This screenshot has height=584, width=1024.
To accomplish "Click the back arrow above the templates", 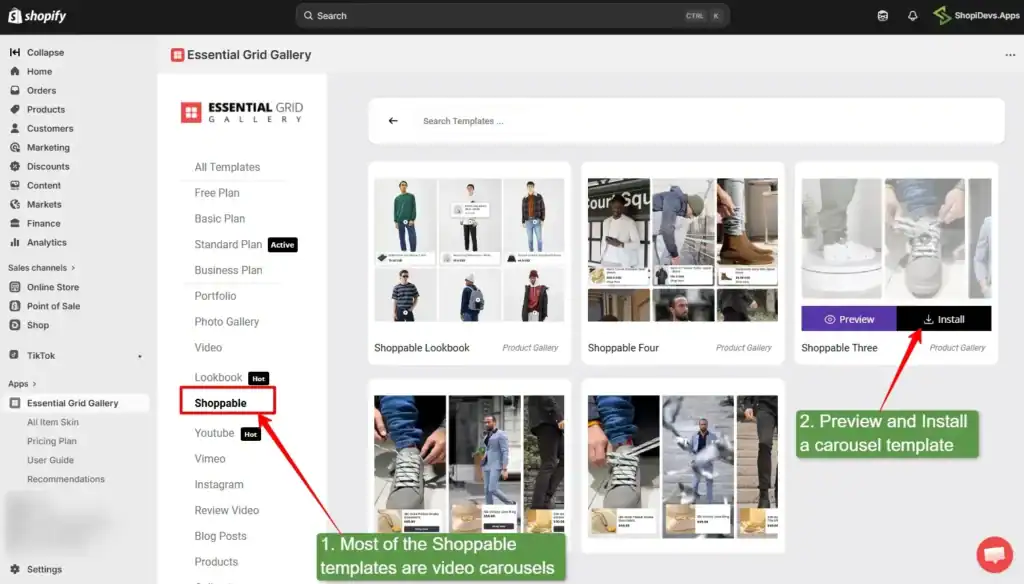I will [x=392, y=120].
